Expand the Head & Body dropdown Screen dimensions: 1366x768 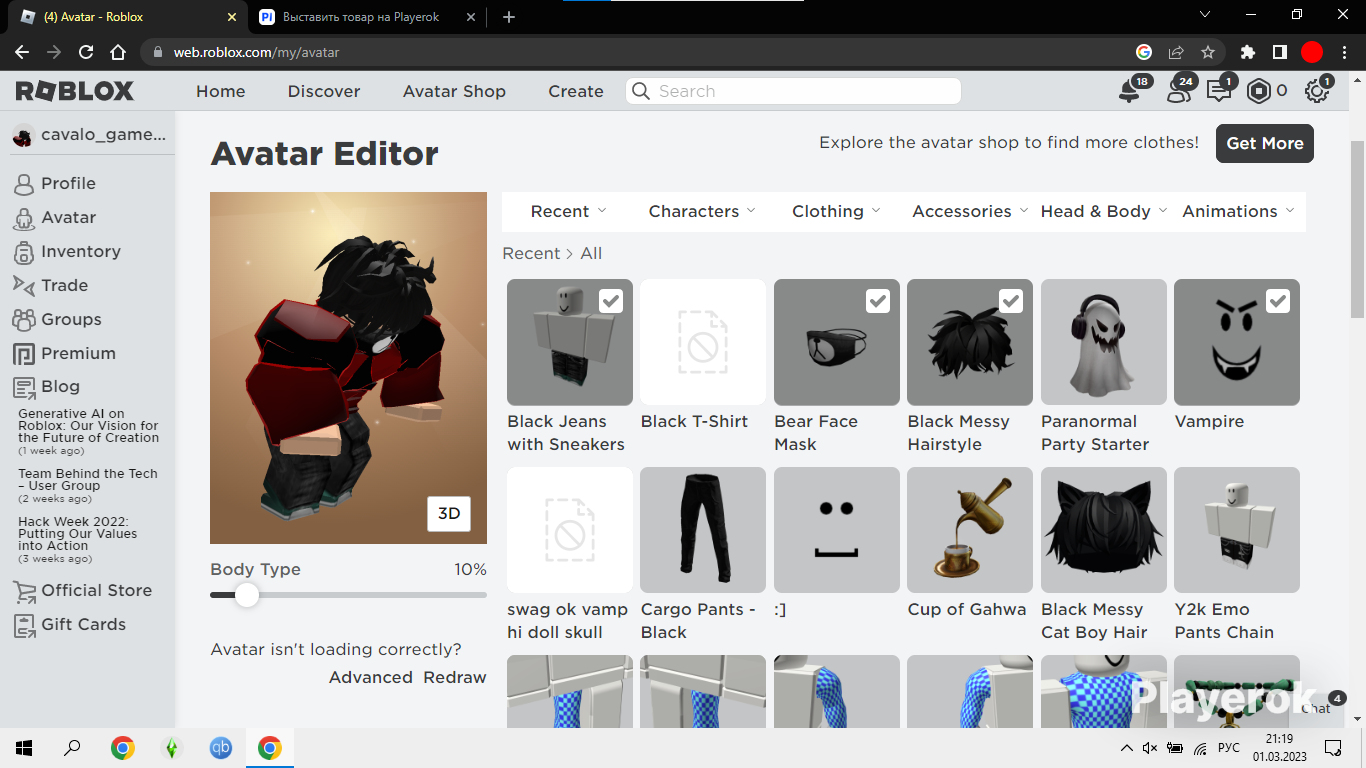[x=1103, y=212]
